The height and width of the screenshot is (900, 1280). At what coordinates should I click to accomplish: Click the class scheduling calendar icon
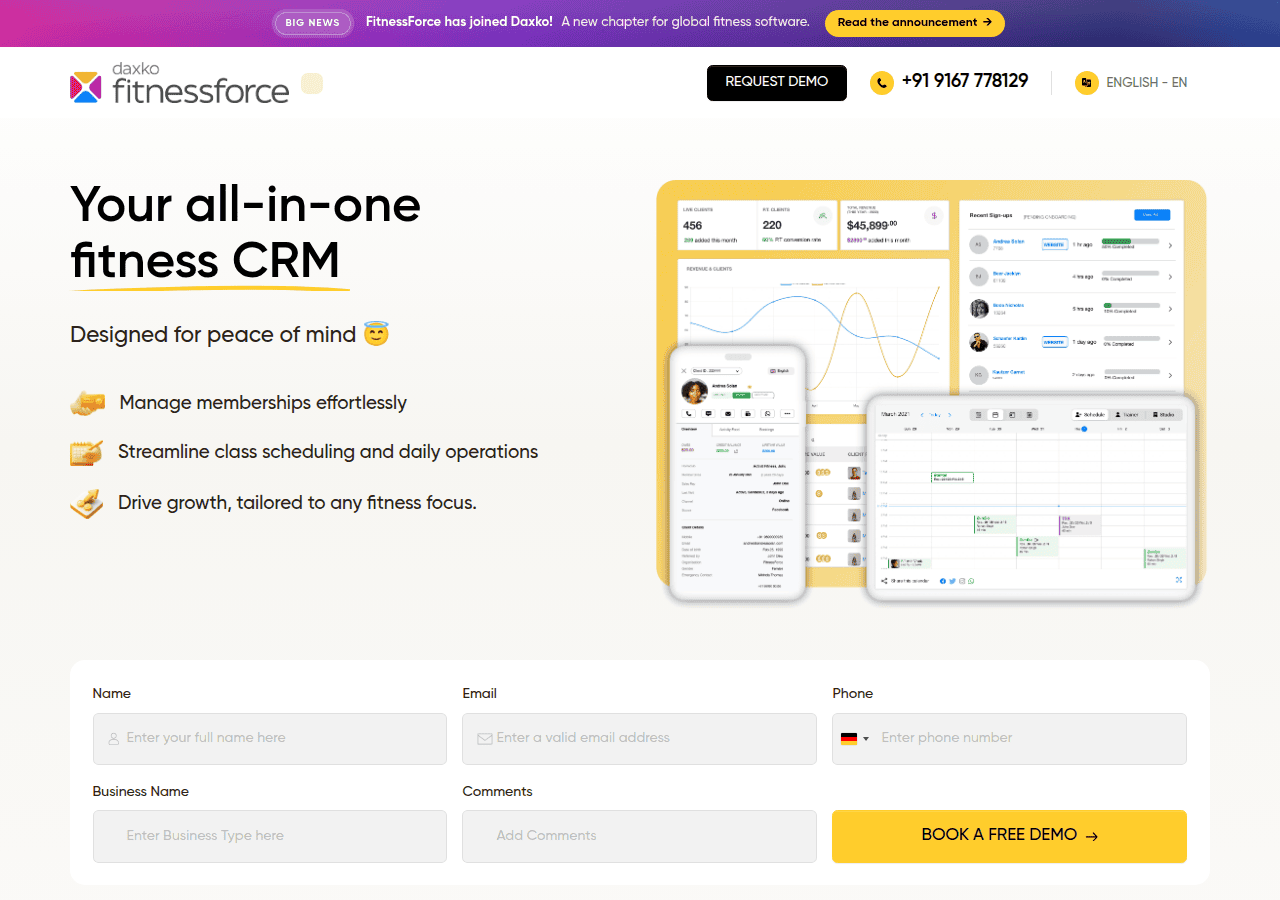click(87, 452)
